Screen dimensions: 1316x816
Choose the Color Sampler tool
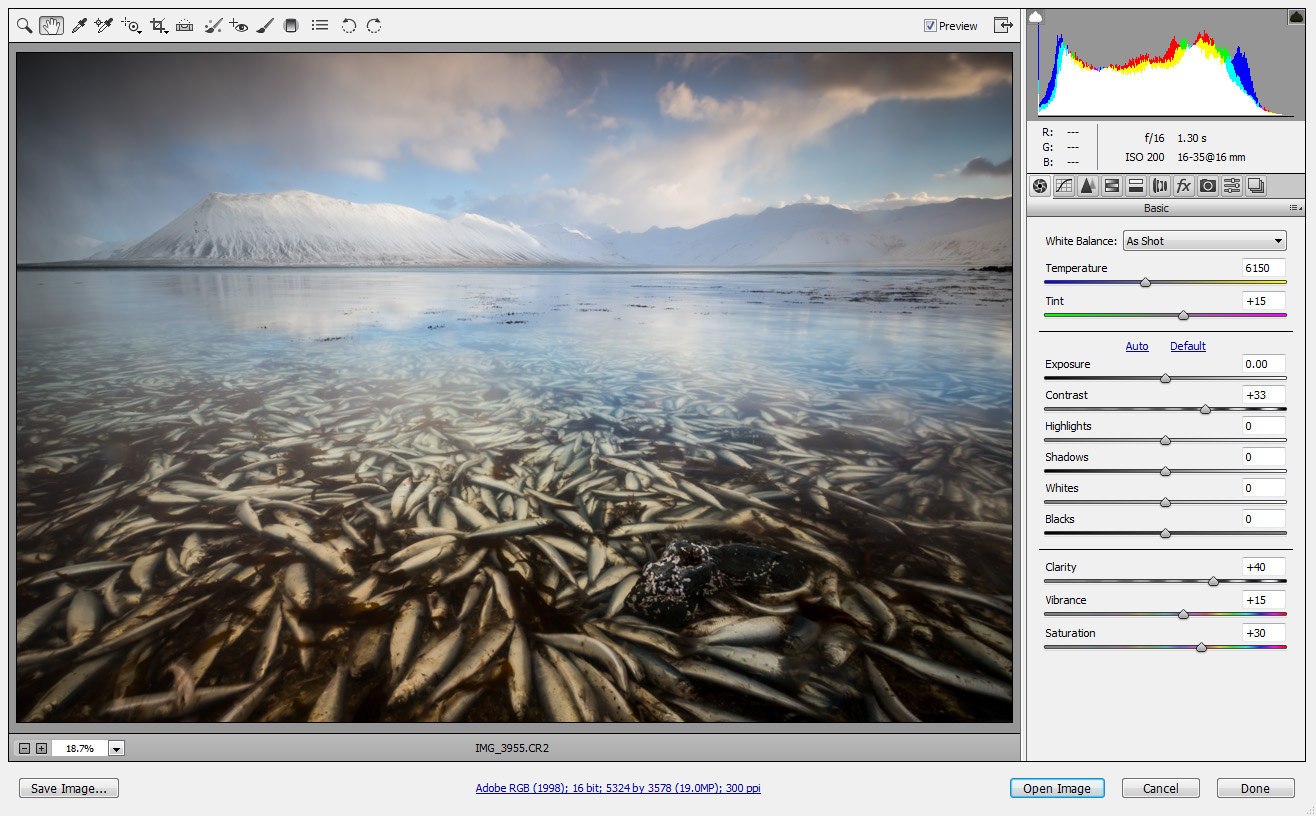(x=104, y=26)
